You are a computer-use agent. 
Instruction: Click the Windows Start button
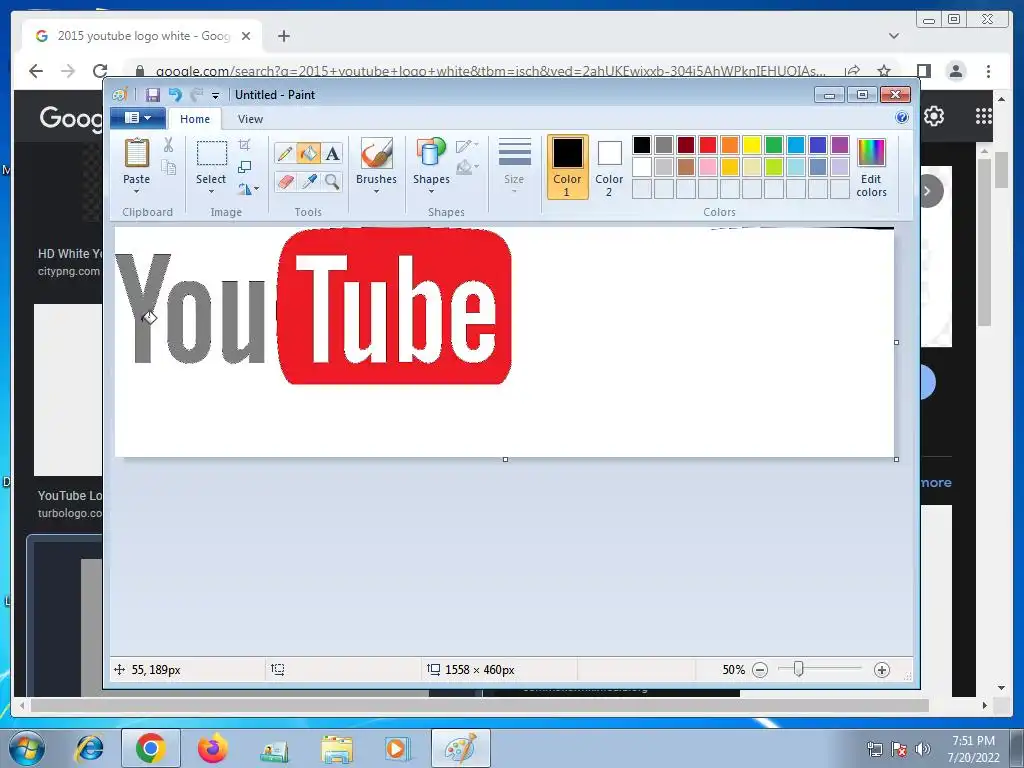coord(26,748)
